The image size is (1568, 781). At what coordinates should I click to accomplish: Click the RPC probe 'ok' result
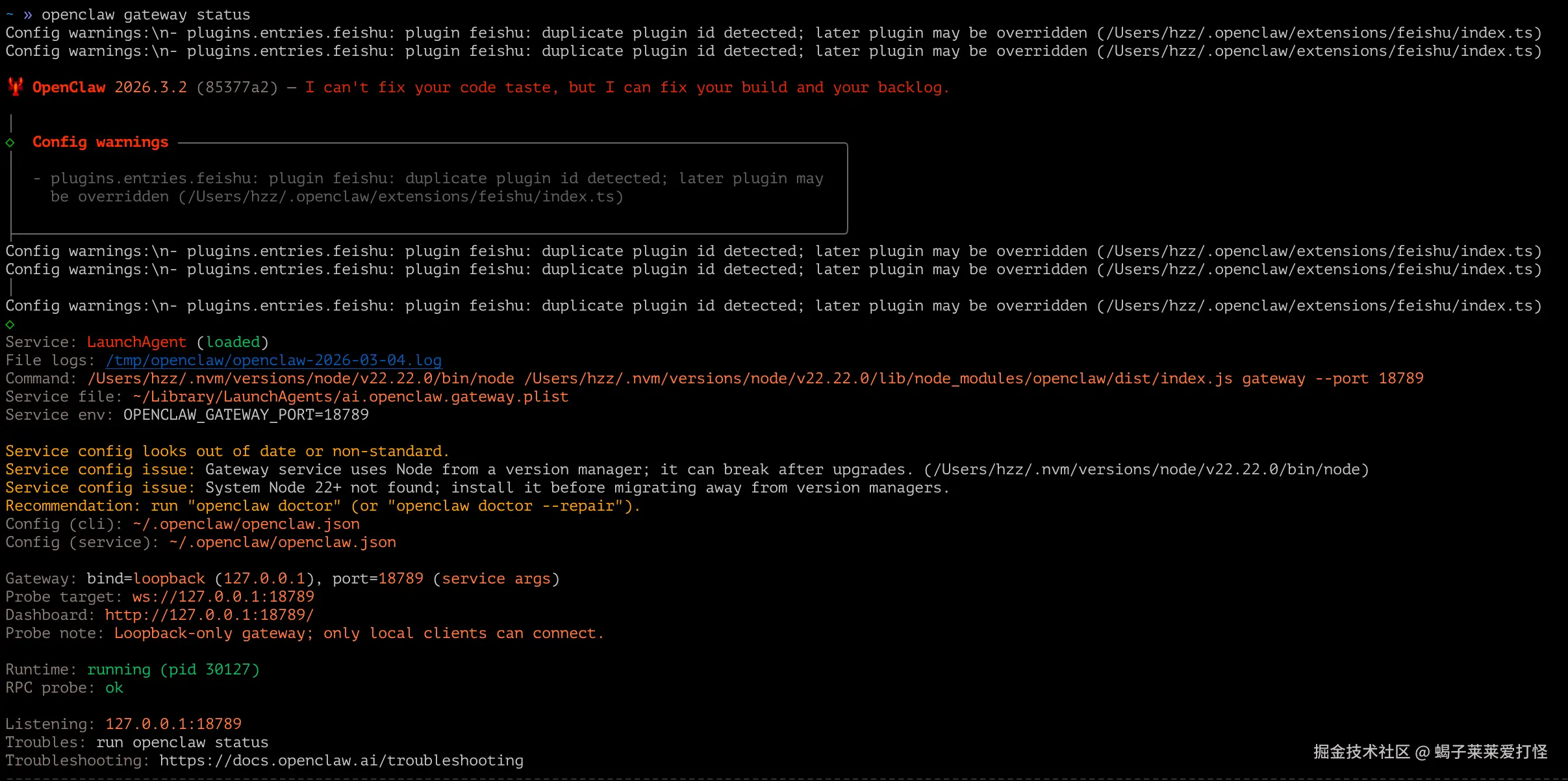click(114, 687)
